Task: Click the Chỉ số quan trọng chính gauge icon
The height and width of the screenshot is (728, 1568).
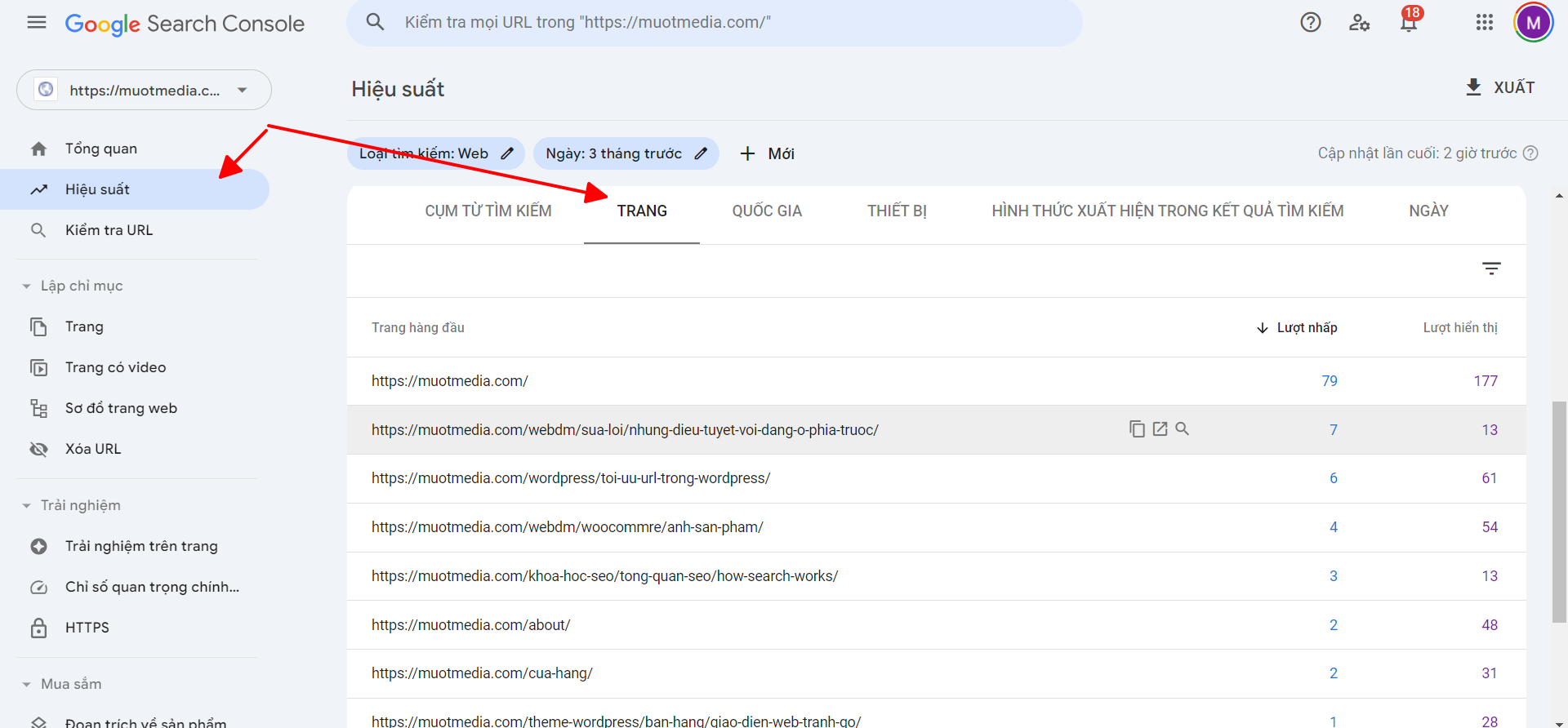Action: [x=38, y=587]
